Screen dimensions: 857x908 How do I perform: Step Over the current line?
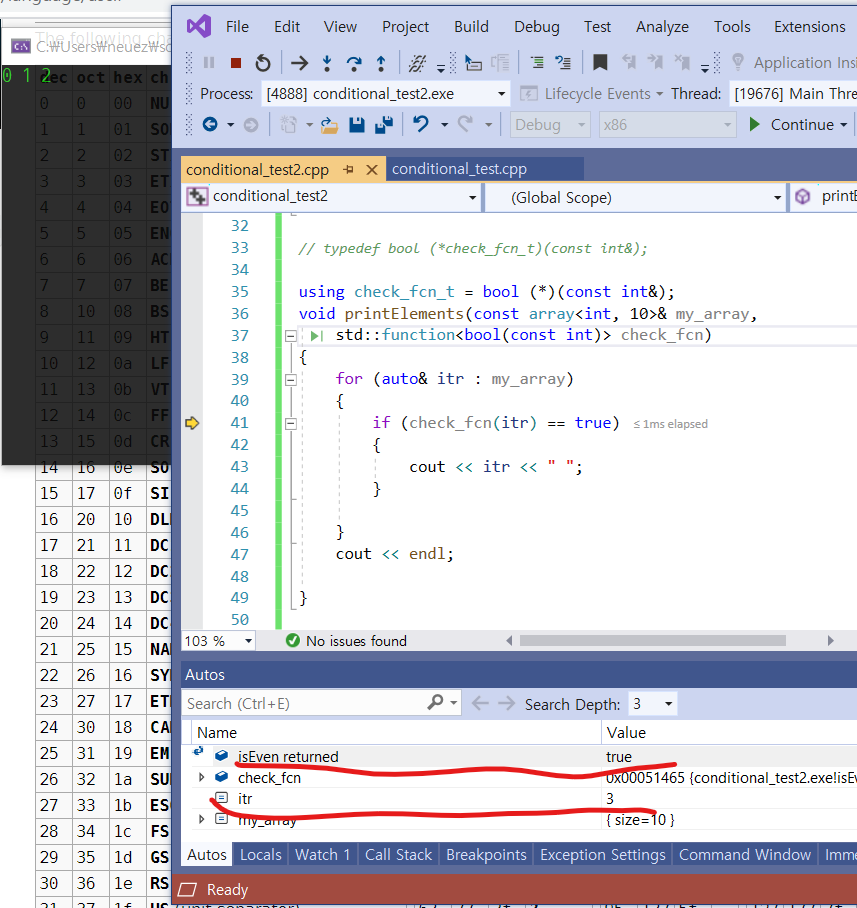(353, 63)
